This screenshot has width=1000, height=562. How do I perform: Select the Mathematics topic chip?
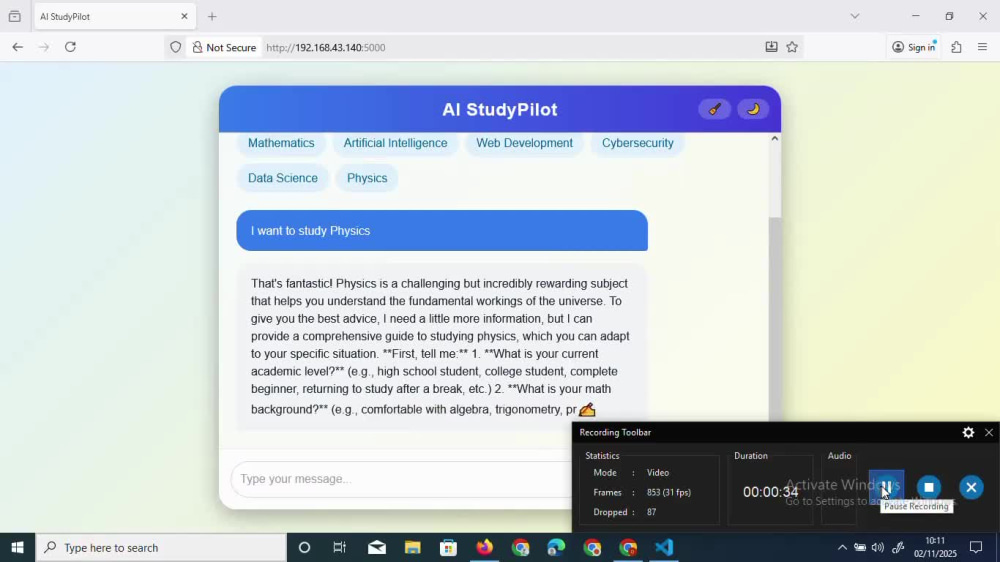pos(281,143)
